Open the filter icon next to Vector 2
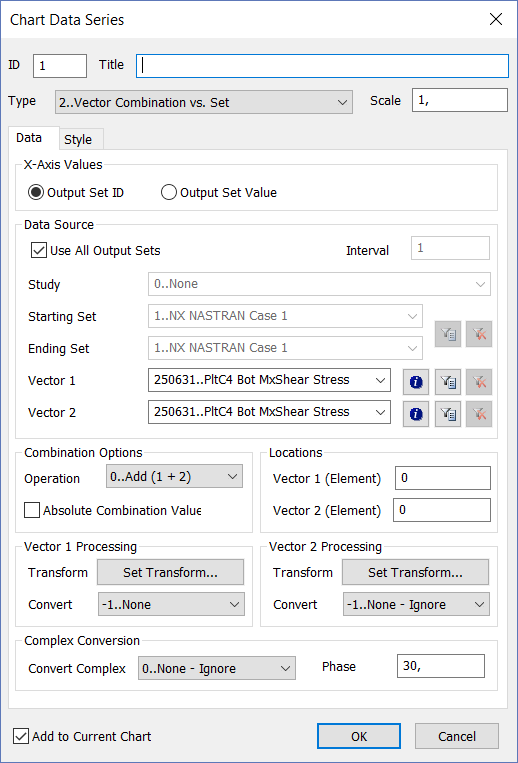Viewport: 518px width, 763px height. pos(448,414)
